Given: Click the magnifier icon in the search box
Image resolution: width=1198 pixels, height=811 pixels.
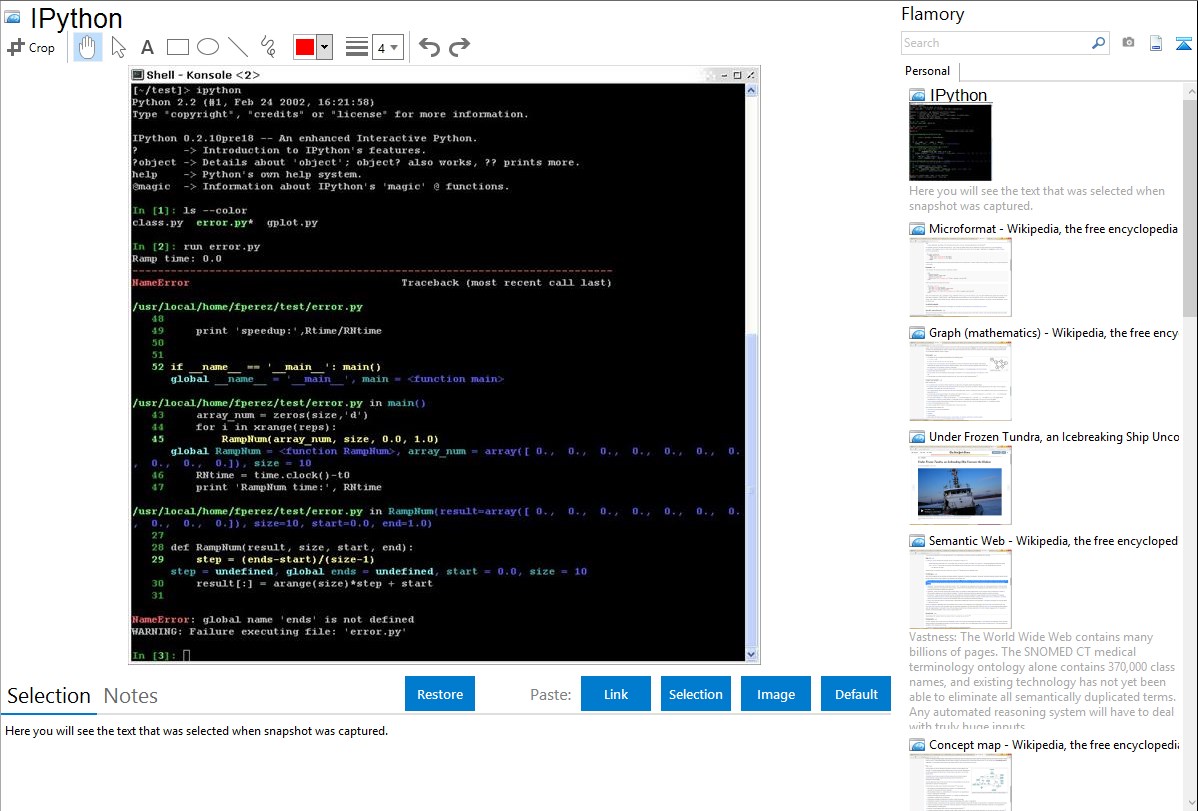Looking at the screenshot, I should click(x=1098, y=43).
